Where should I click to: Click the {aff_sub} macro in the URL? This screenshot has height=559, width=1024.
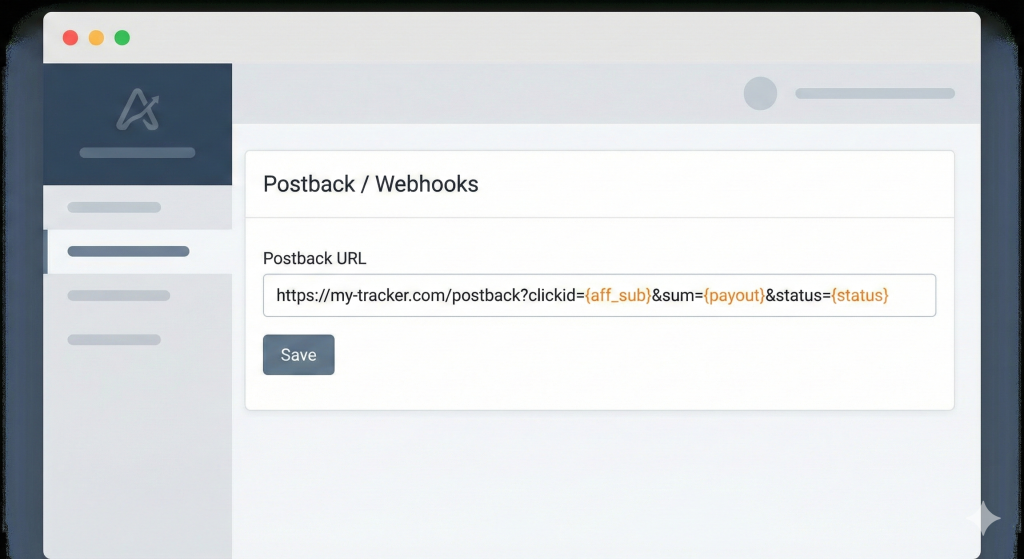pyautogui.click(x=618, y=296)
